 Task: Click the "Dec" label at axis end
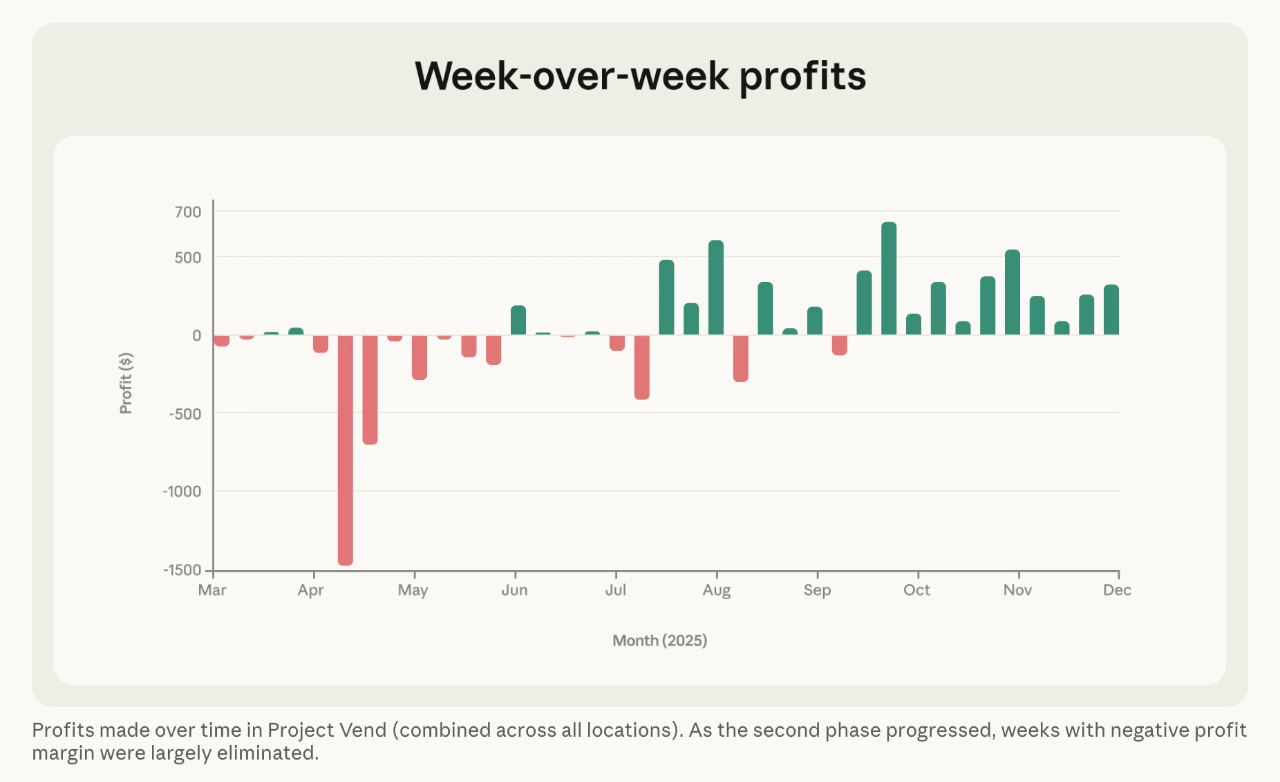1117,591
